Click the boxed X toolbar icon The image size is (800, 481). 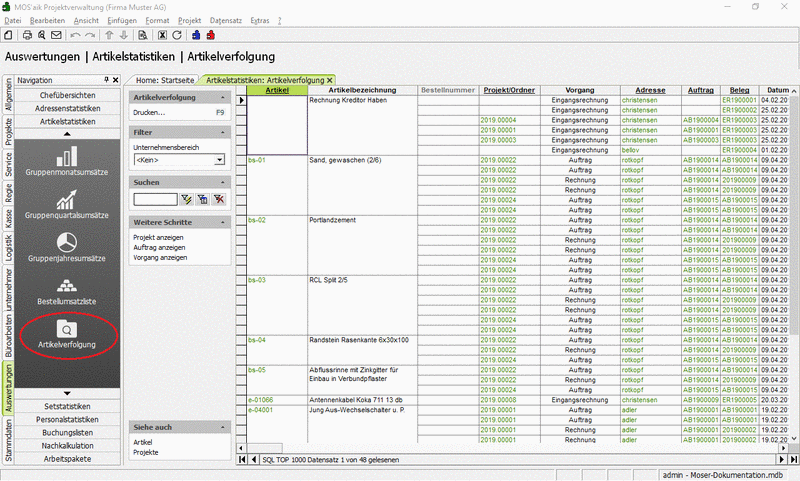162,35
